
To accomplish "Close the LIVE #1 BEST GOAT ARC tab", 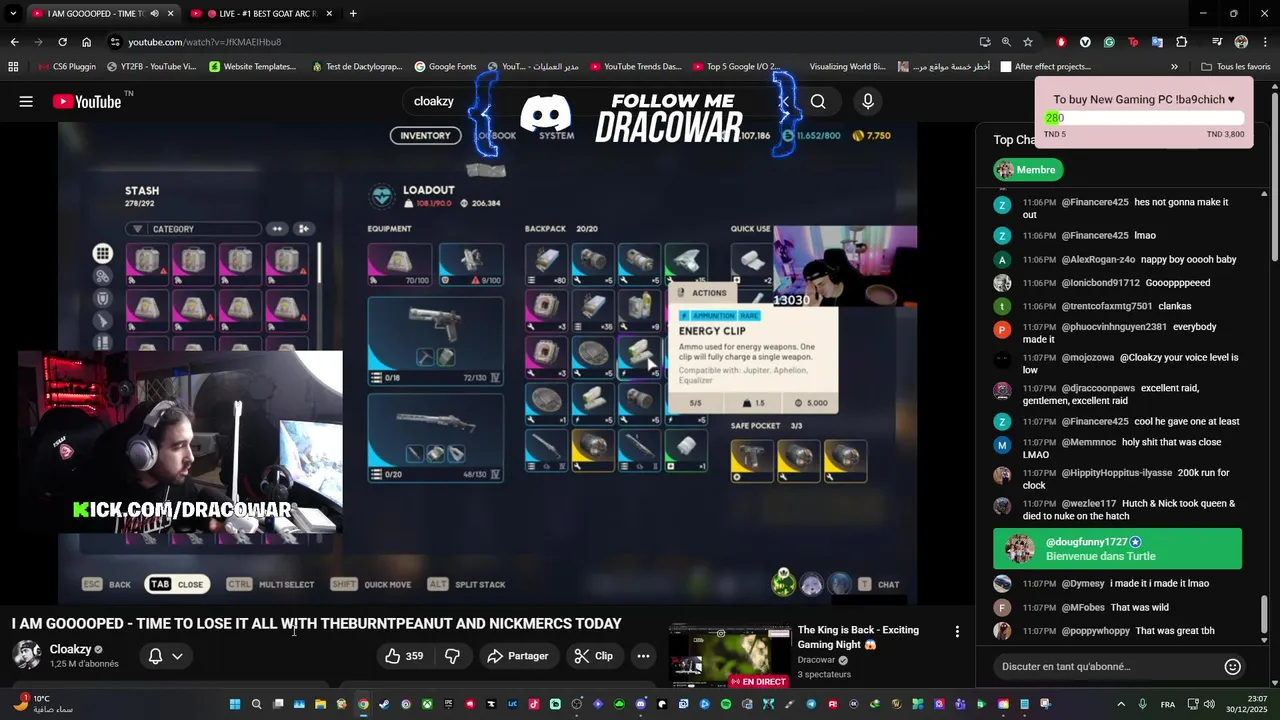I will coord(327,14).
